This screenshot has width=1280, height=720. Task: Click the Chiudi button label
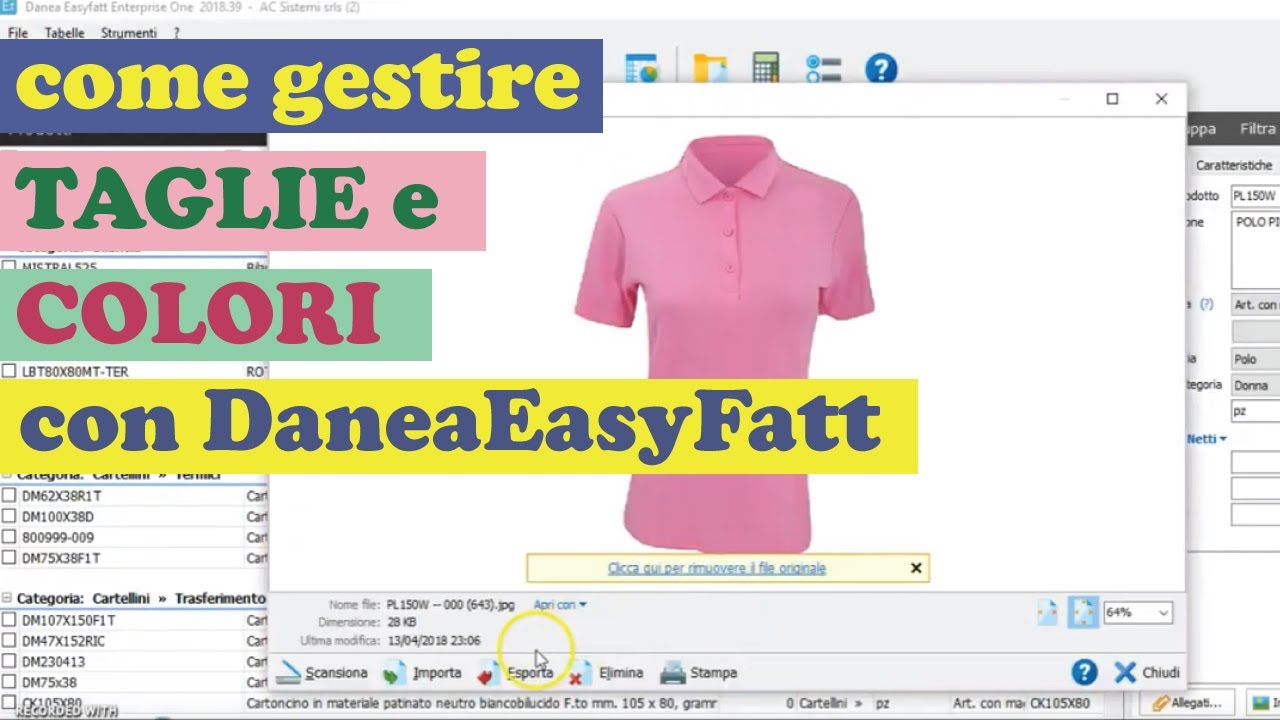point(1161,673)
